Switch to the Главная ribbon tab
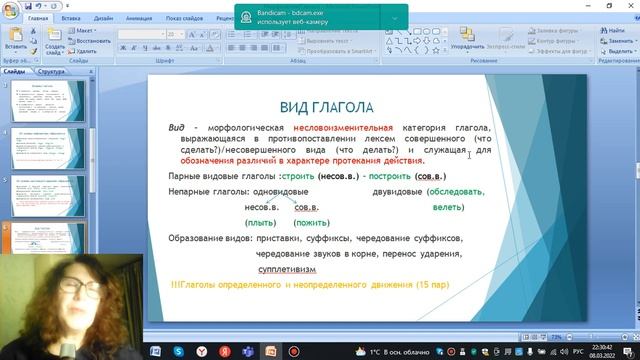Image resolution: width=640 pixels, height=360 pixels. (38, 18)
